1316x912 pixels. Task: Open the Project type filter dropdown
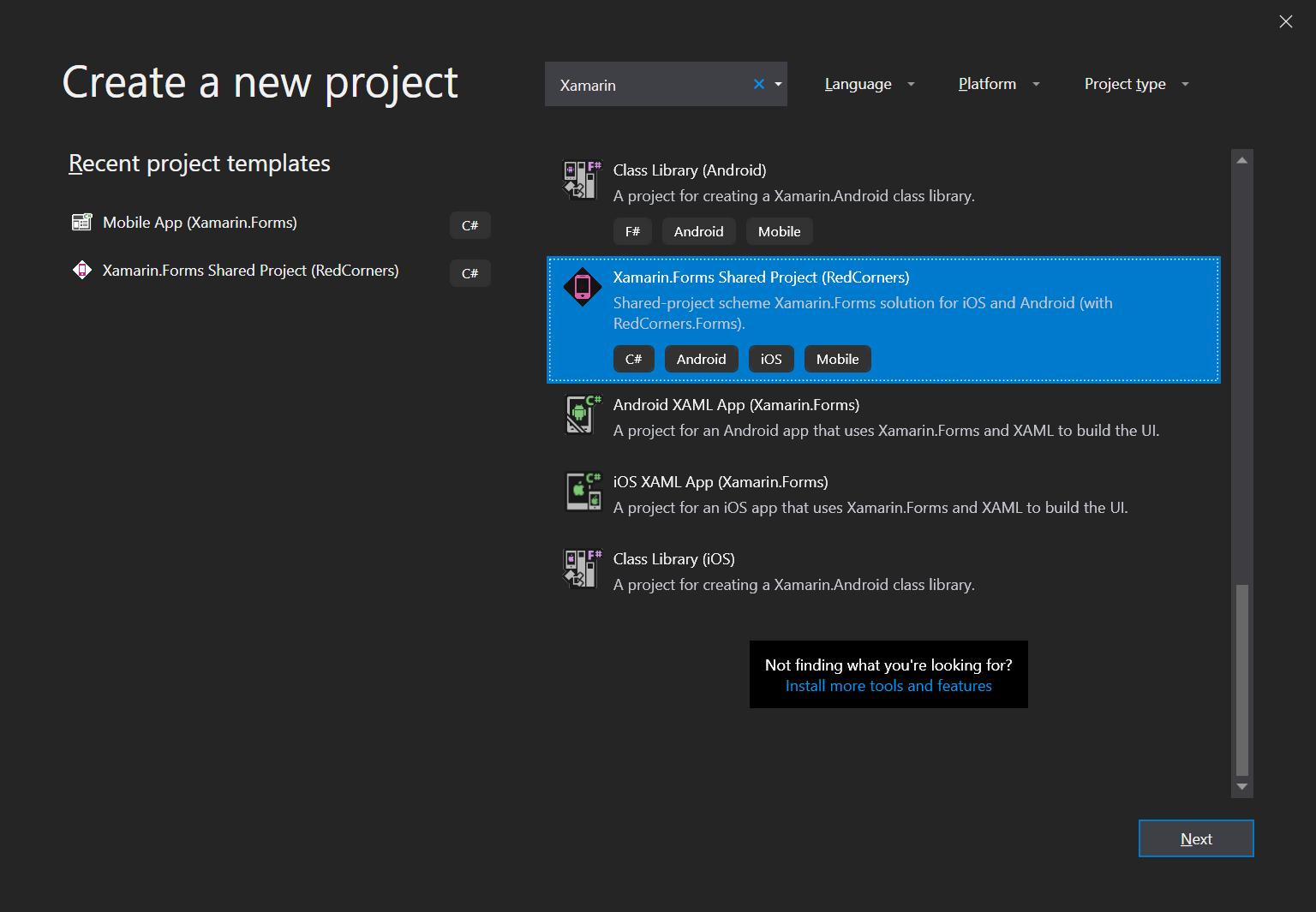(1137, 84)
